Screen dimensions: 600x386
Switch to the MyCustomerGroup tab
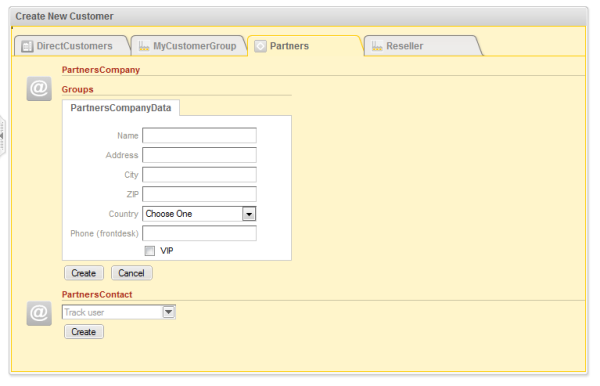tap(188, 46)
